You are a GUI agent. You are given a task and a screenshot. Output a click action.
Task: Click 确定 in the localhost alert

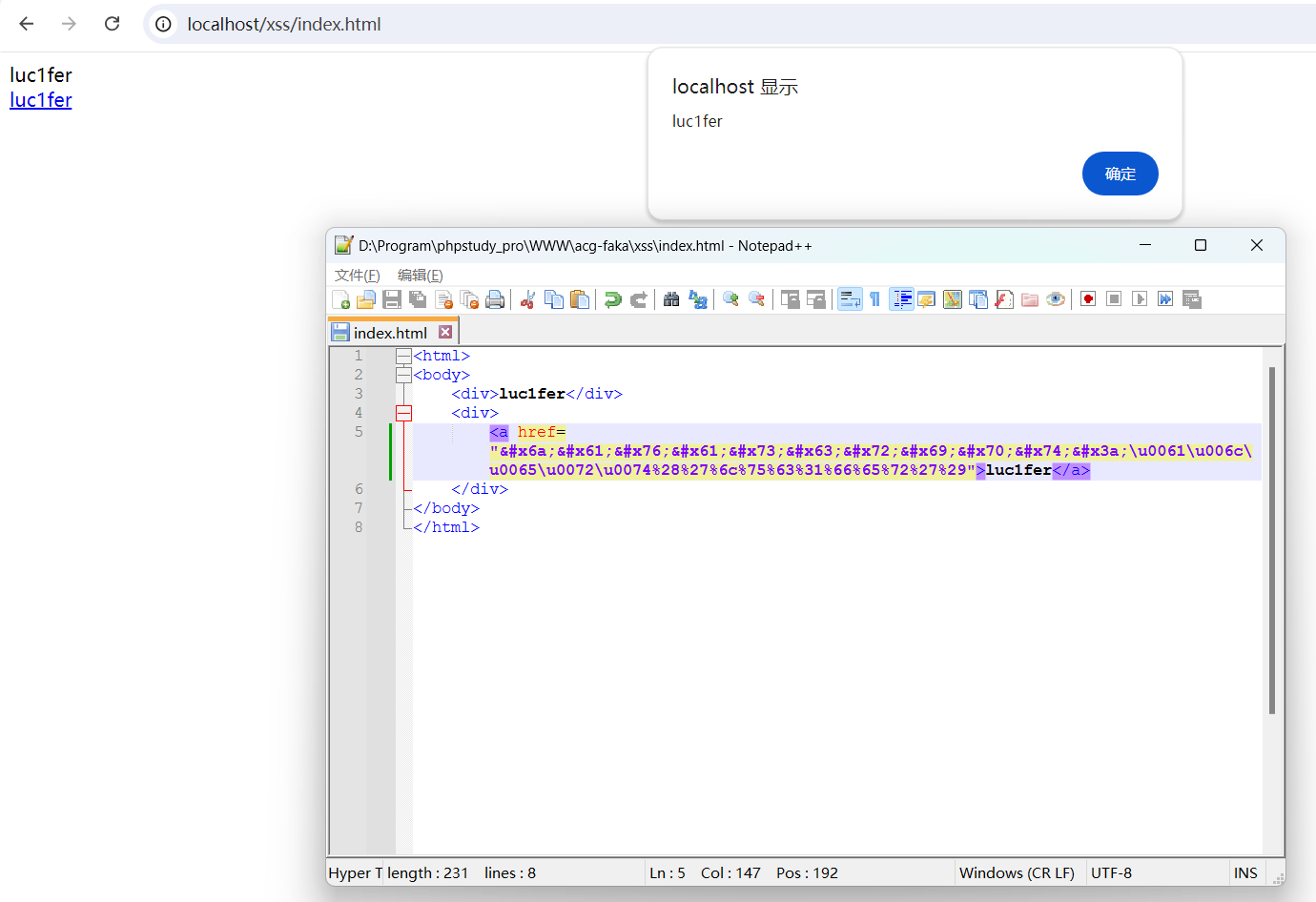coord(1120,174)
